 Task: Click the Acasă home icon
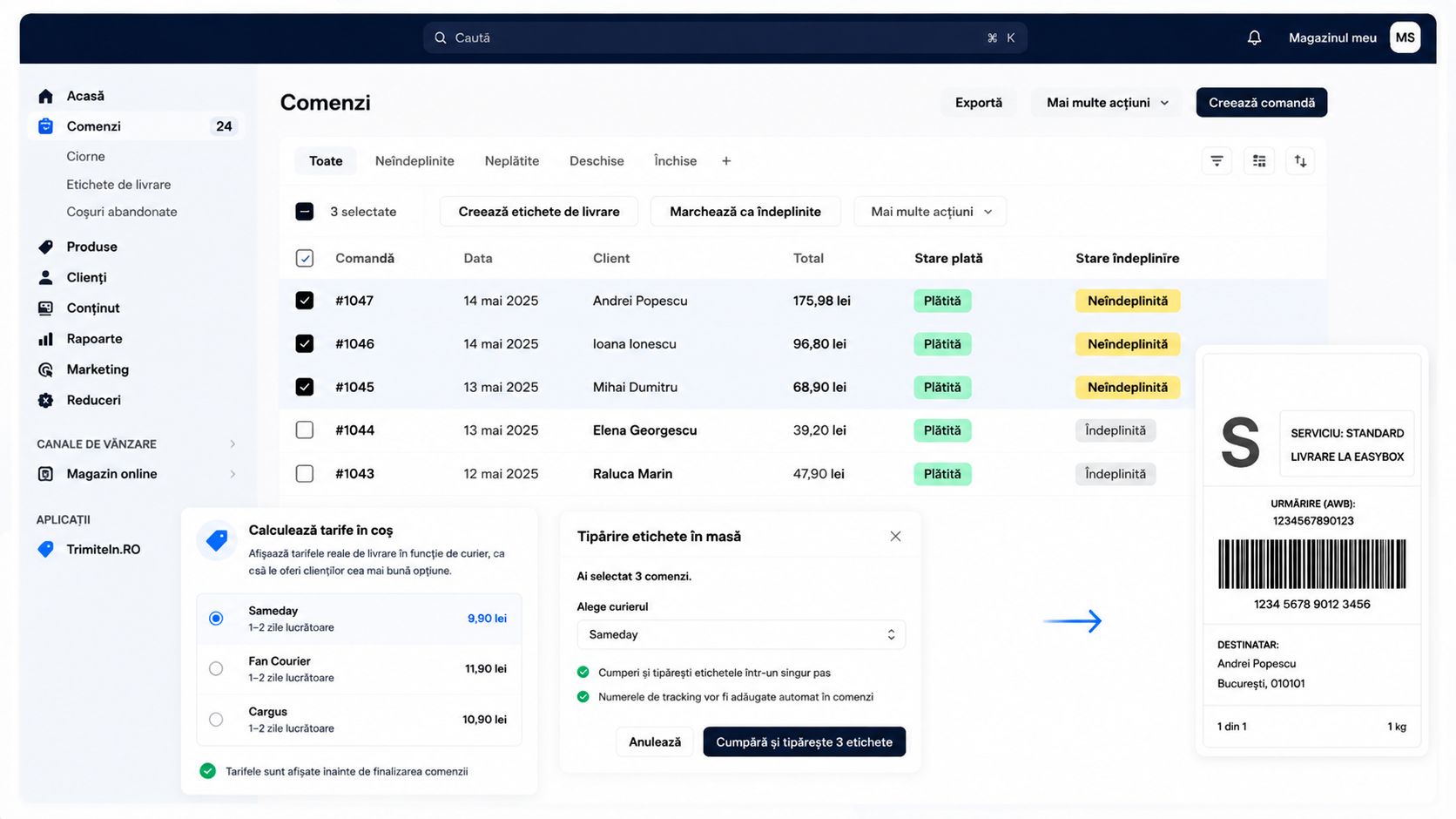[x=46, y=96]
